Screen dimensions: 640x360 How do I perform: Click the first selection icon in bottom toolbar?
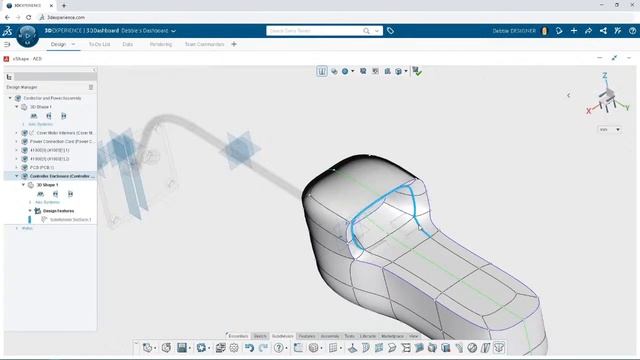[x=147, y=348]
